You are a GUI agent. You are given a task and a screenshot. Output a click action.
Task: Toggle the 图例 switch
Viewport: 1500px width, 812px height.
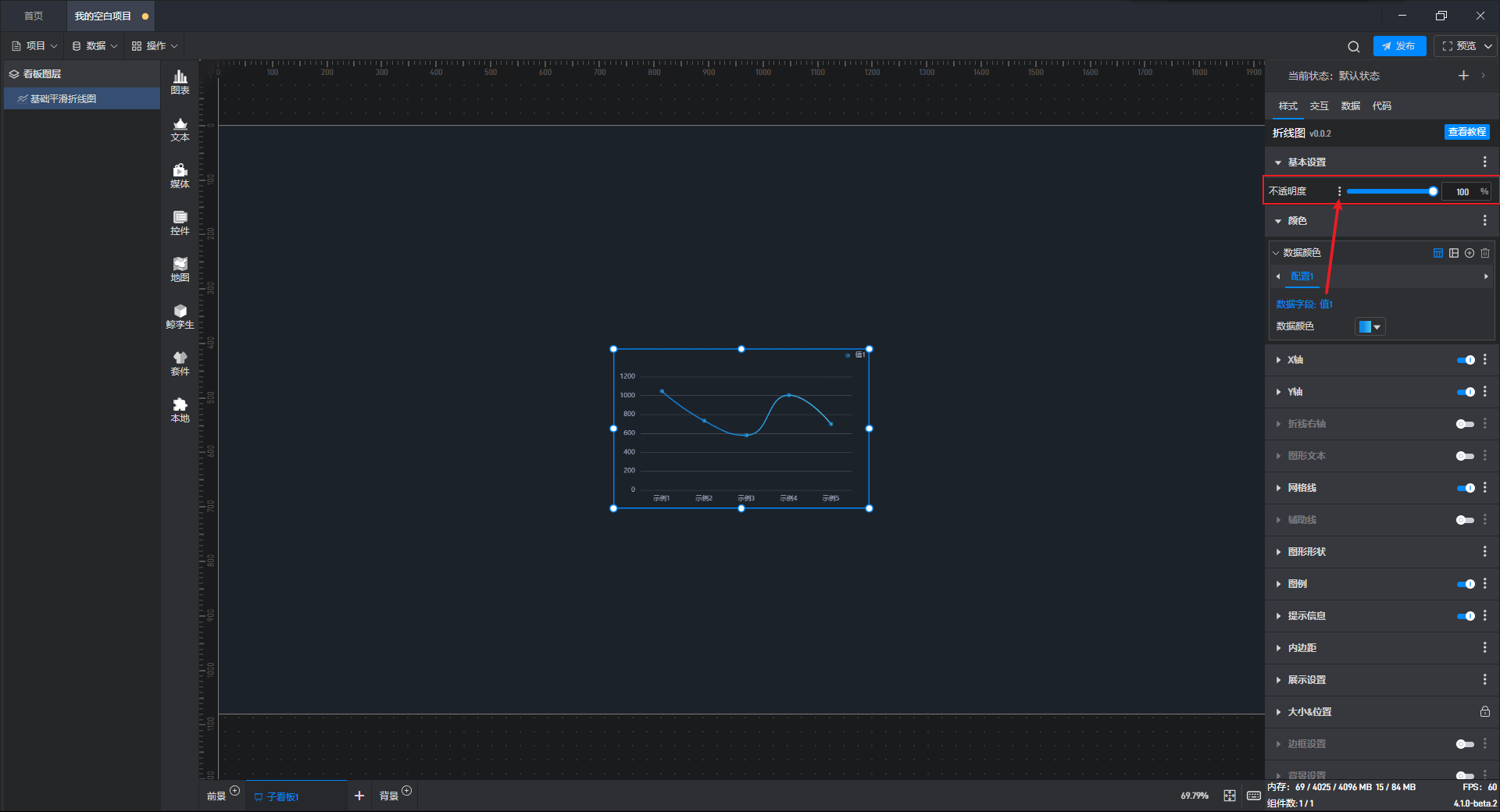coord(1466,584)
